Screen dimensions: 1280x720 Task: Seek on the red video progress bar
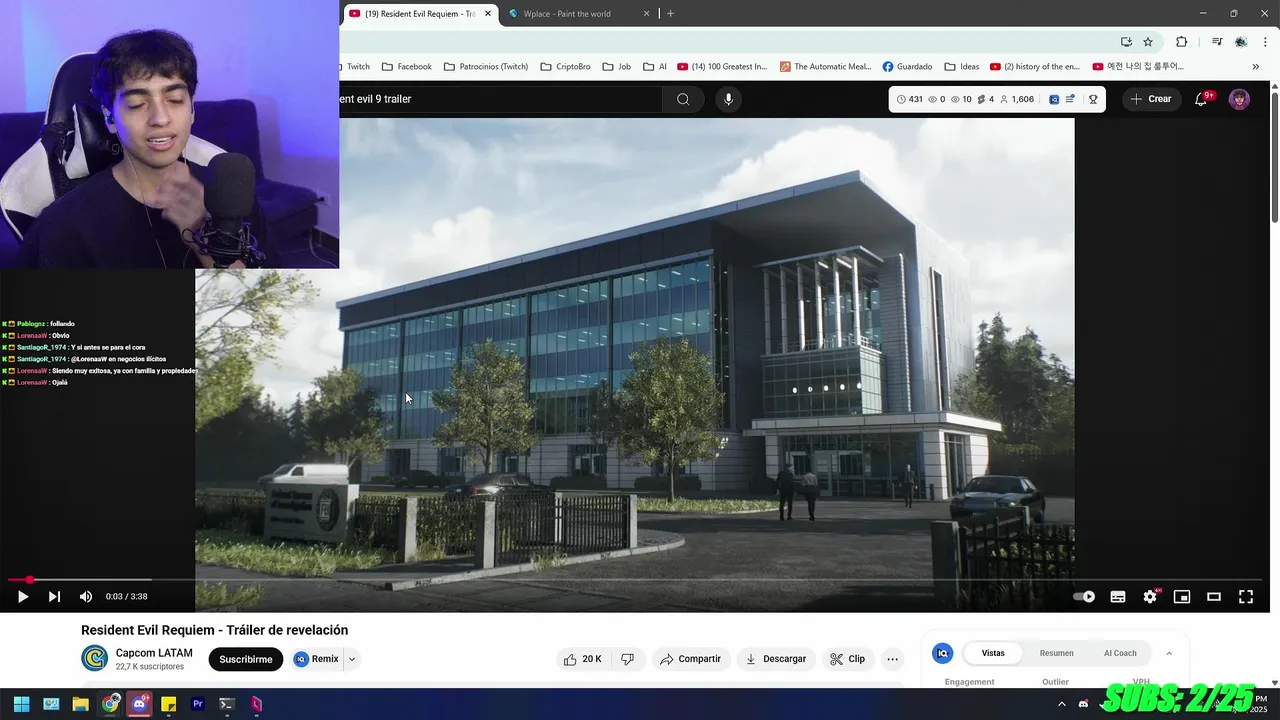[x=635, y=579]
